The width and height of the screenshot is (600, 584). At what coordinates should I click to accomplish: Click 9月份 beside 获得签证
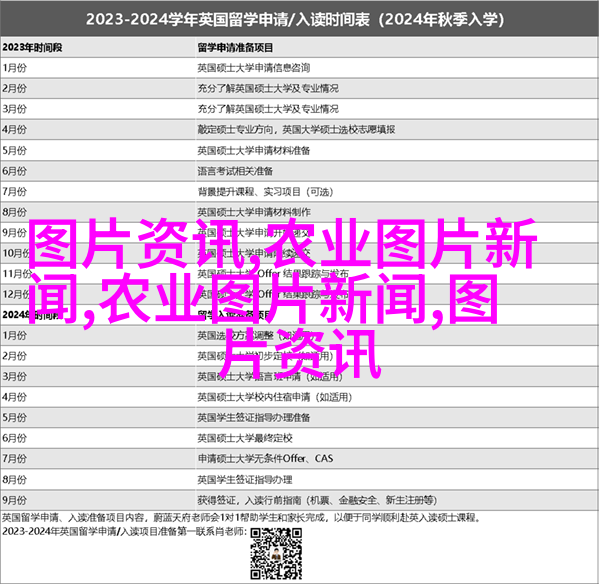coord(15,501)
